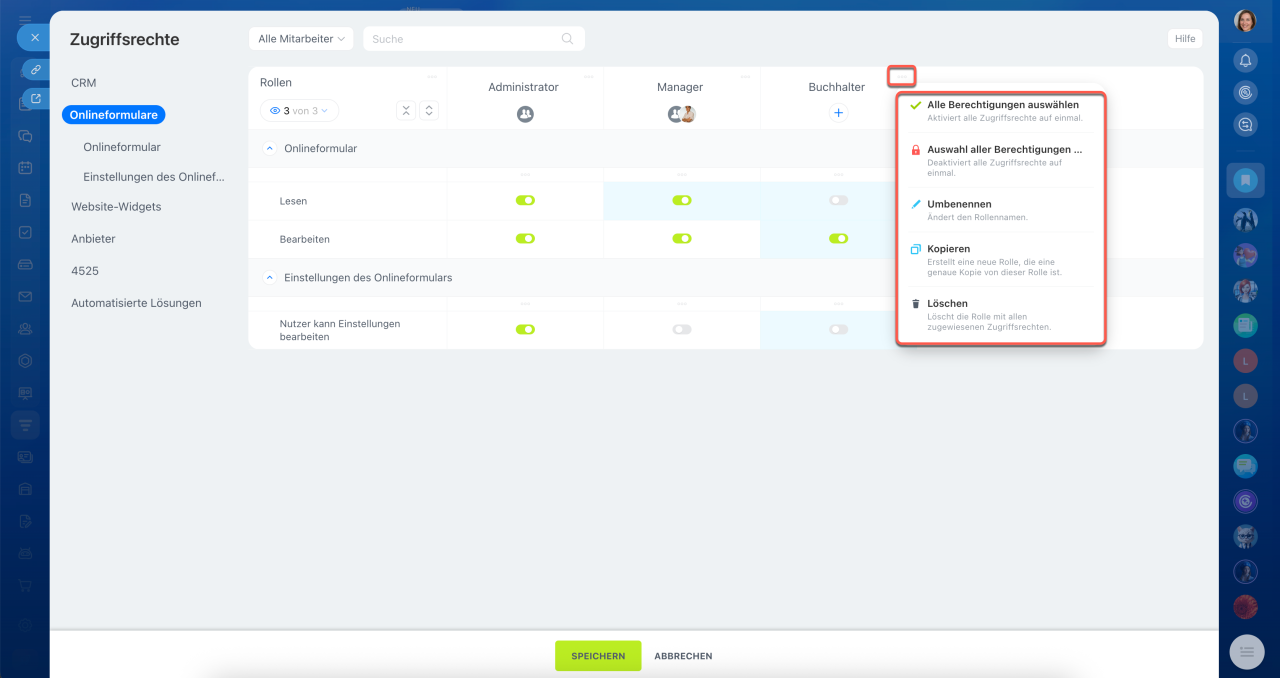Enable Buchhalter's Einstellungen bearbeiten switch
The image size is (1280, 678).
(838, 329)
